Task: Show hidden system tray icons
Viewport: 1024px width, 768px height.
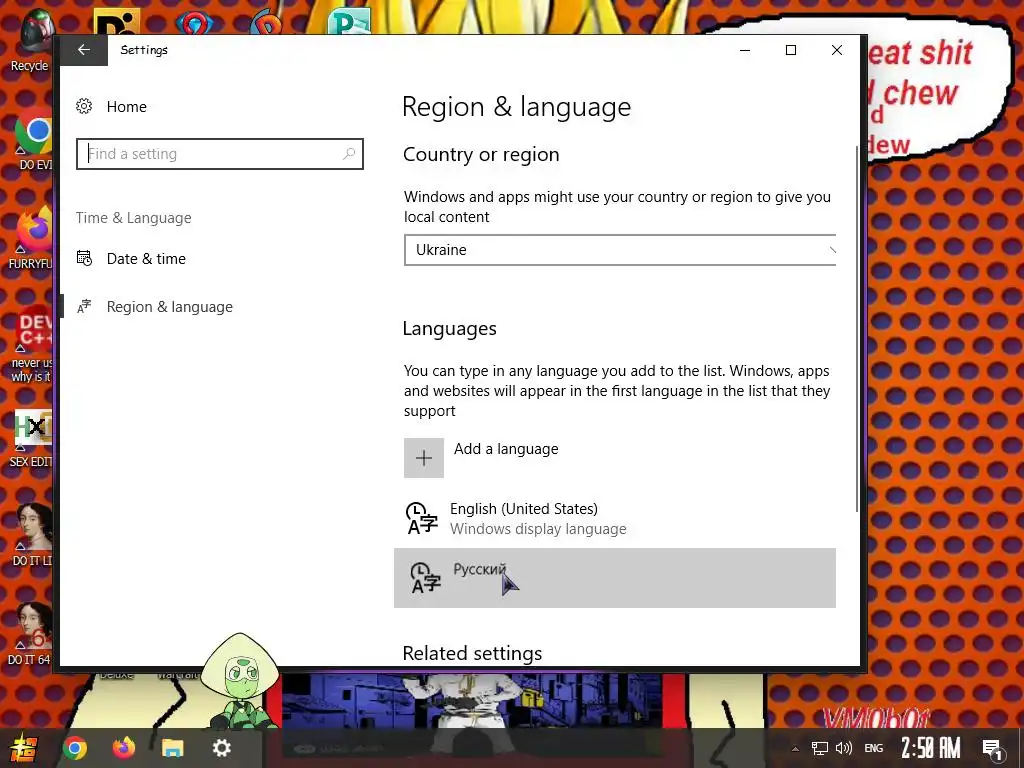Action: coord(795,749)
